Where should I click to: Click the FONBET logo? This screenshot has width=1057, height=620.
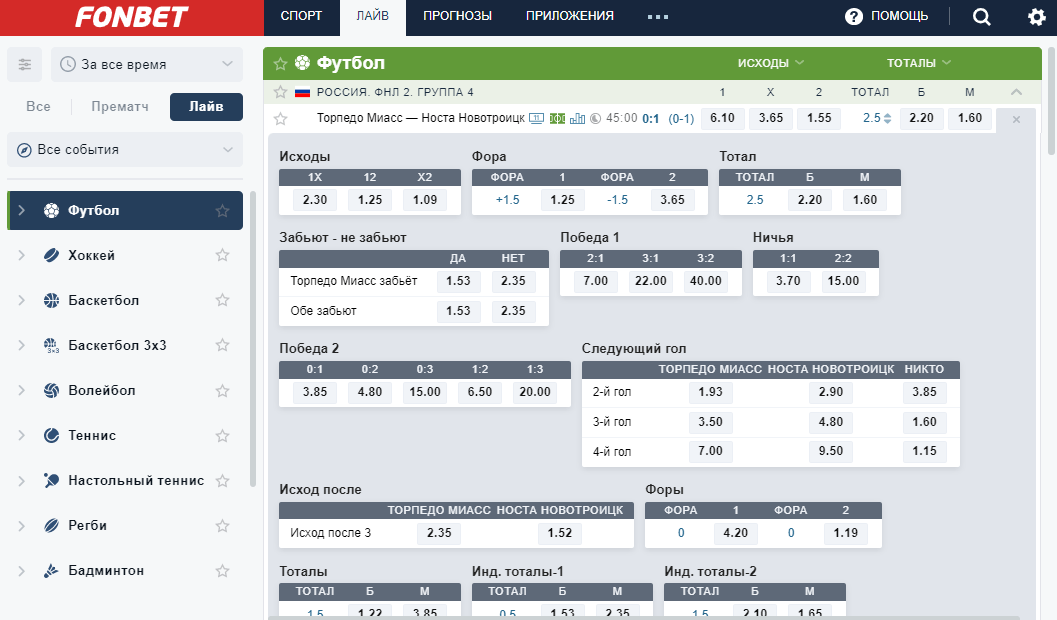point(131,18)
